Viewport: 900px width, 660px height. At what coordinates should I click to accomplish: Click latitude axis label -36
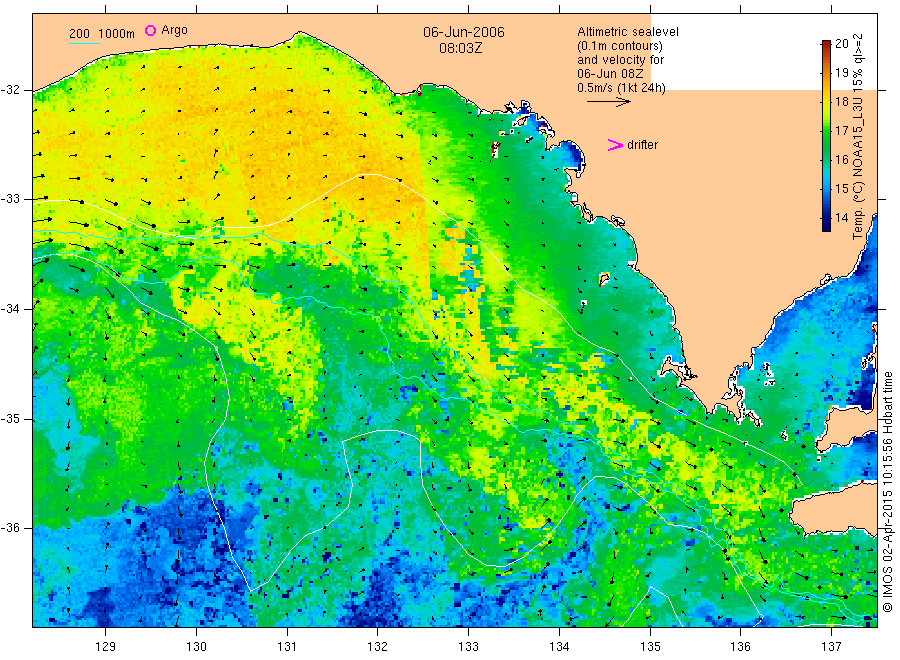click(10, 527)
